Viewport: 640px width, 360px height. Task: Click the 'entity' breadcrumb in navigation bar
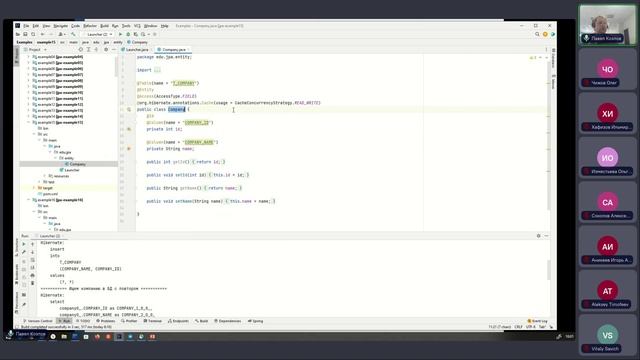pos(118,42)
